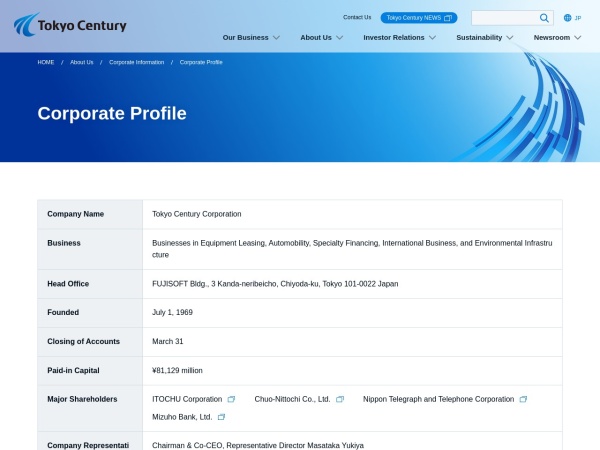Click the '¥81,129 million' capital value
Screen dimensions: 600x450
click(177, 370)
